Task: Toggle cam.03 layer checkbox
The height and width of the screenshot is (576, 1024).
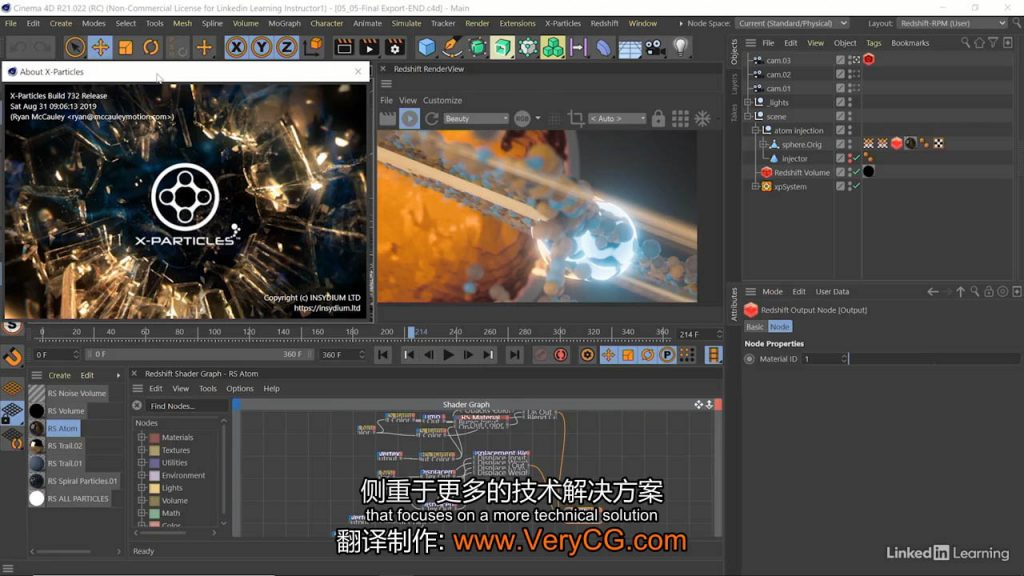Action: pyautogui.click(x=840, y=60)
